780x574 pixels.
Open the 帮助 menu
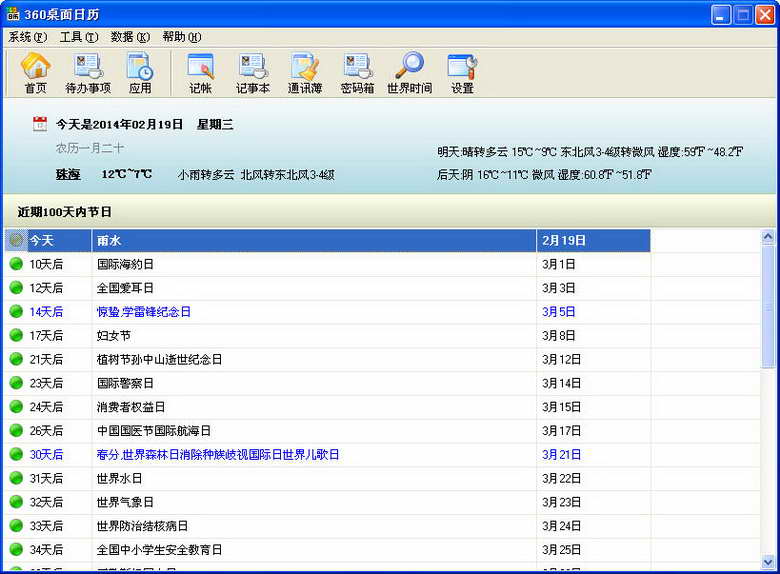(x=181, y=37)
